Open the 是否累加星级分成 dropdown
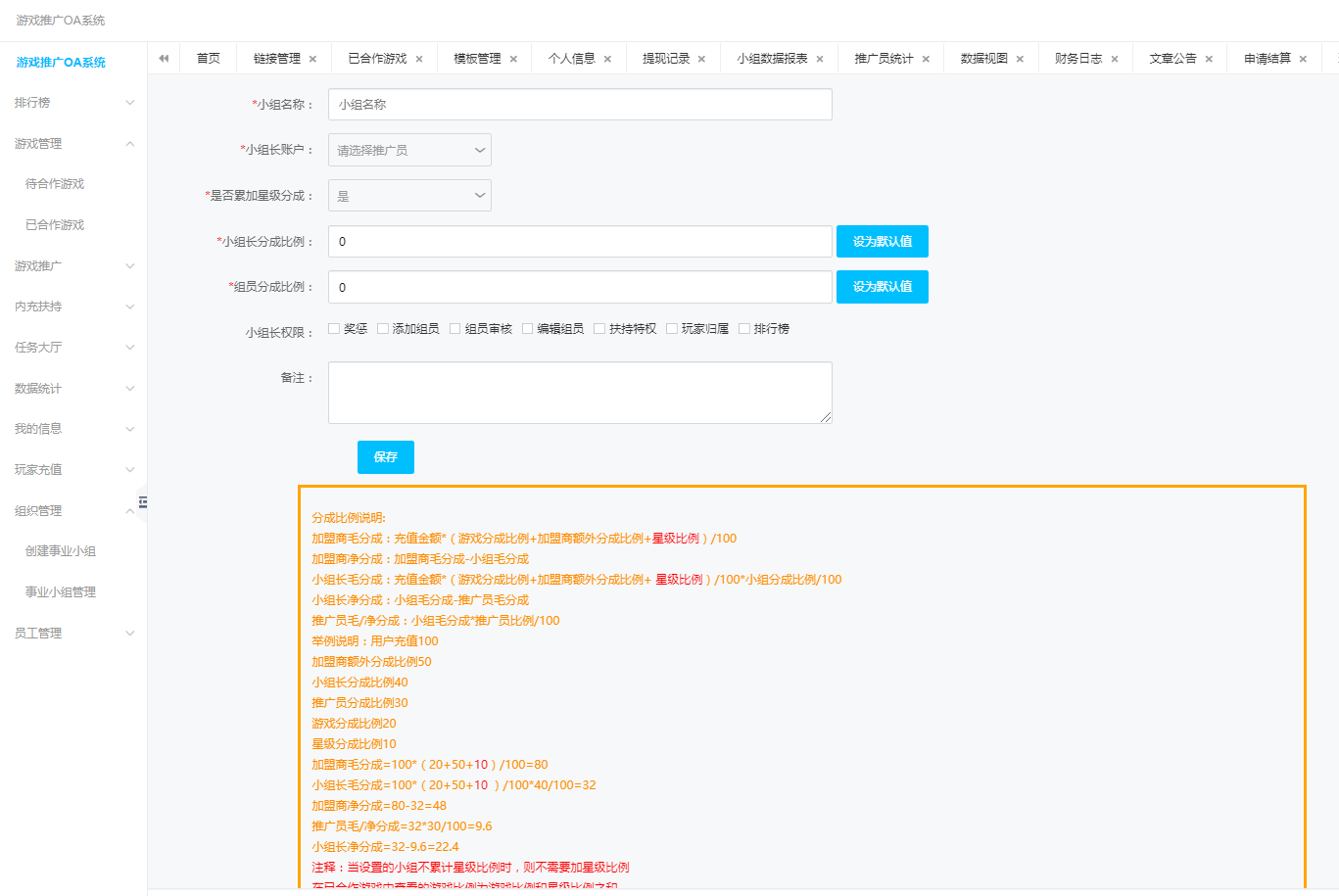Screen dimensions: 1339x896 pyautogui.click(x=409, y=196)
